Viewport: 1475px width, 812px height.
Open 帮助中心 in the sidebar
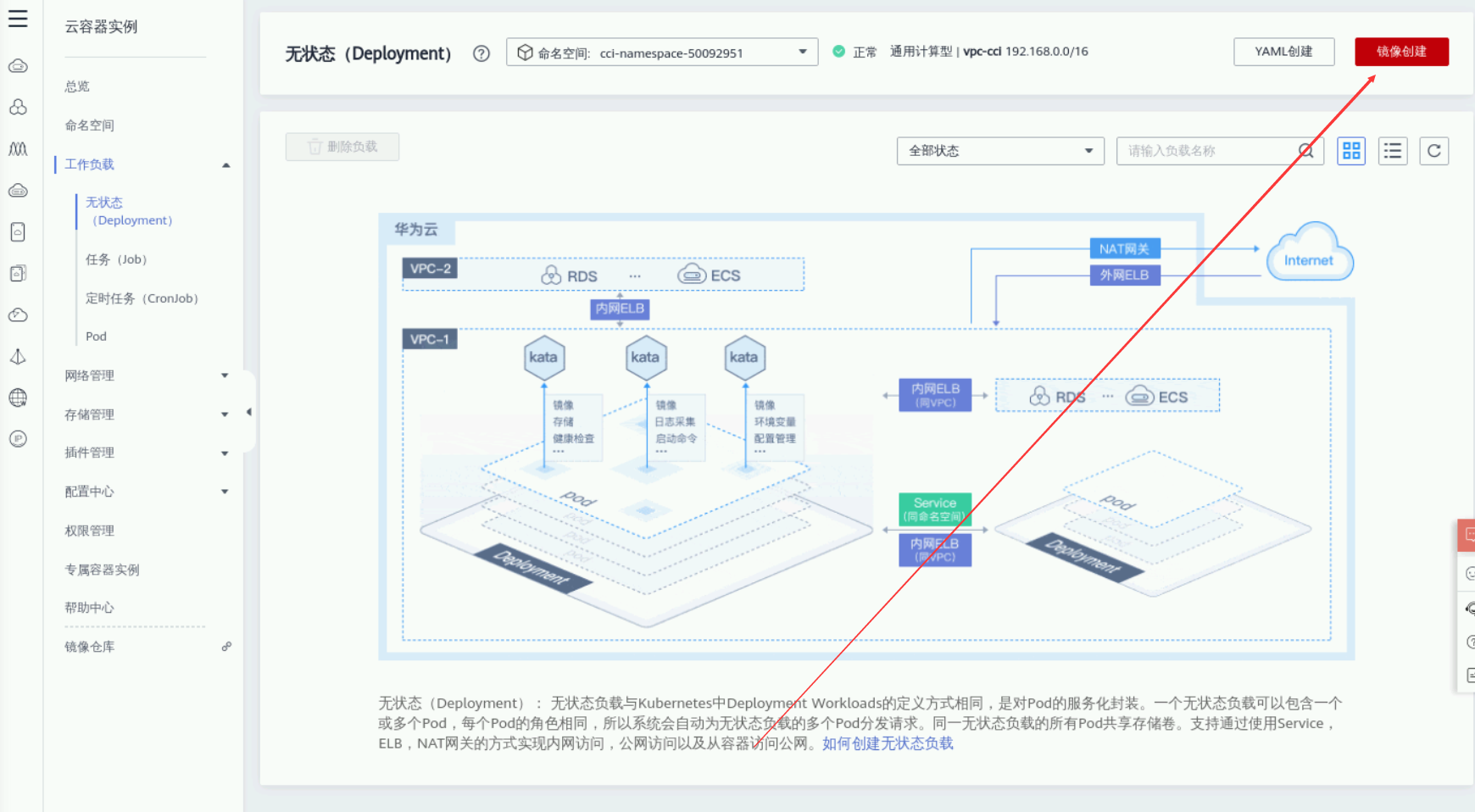tap(90, 608)
